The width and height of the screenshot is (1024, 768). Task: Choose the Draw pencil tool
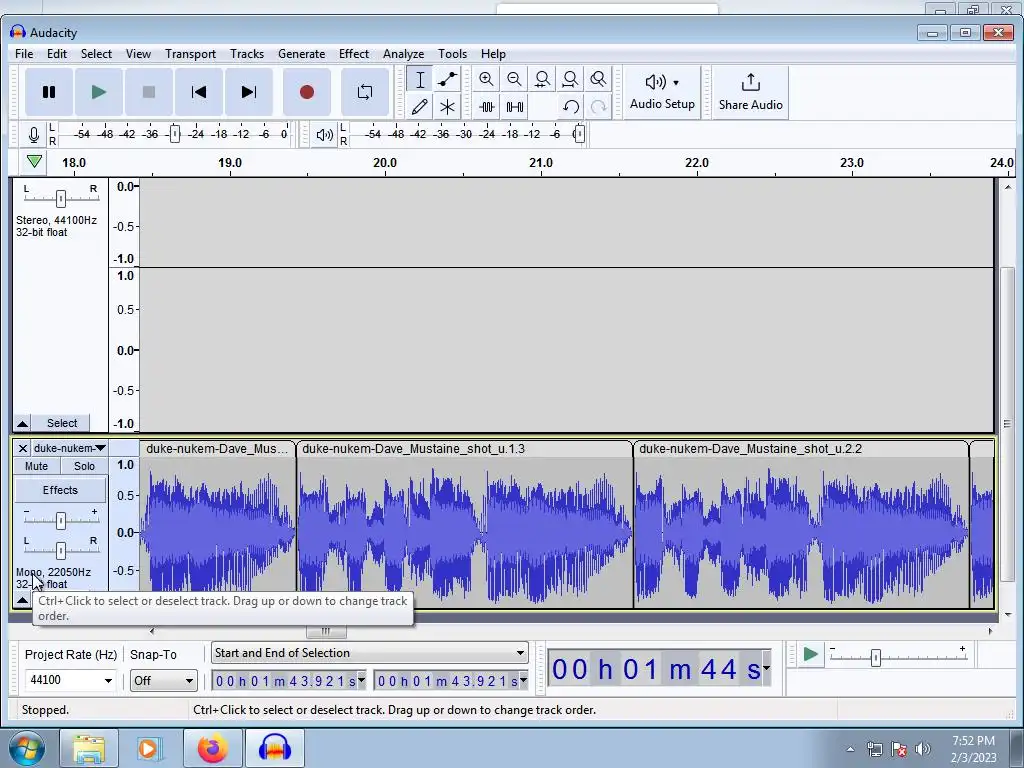pyautogui.click(x=420, y=106)
